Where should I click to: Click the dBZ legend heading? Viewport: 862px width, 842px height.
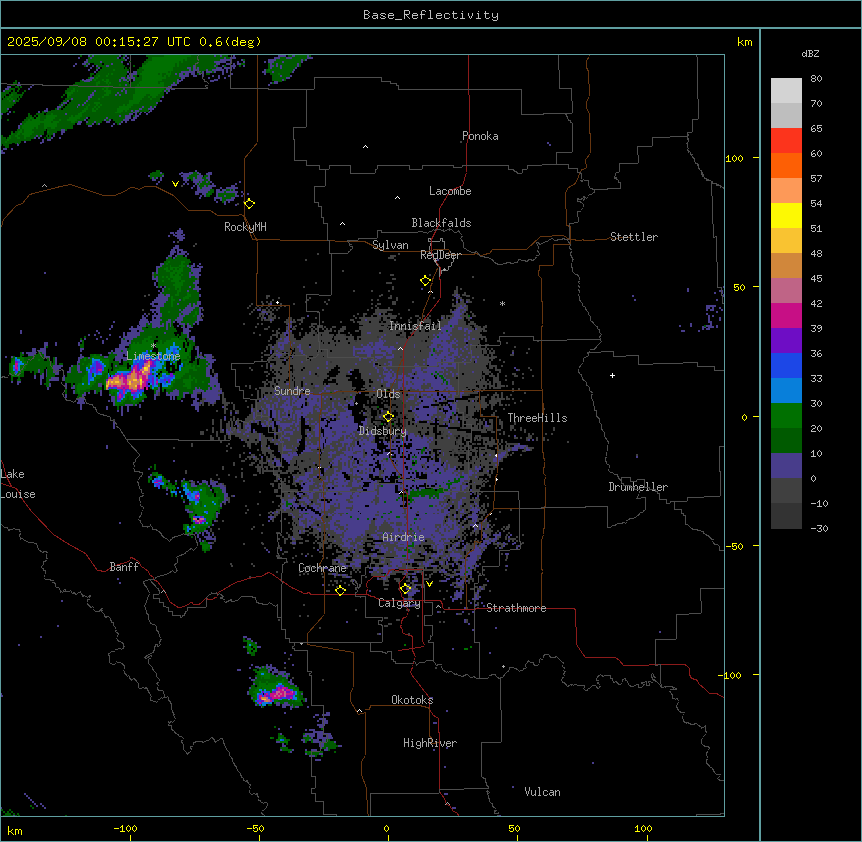pos(810,54)
